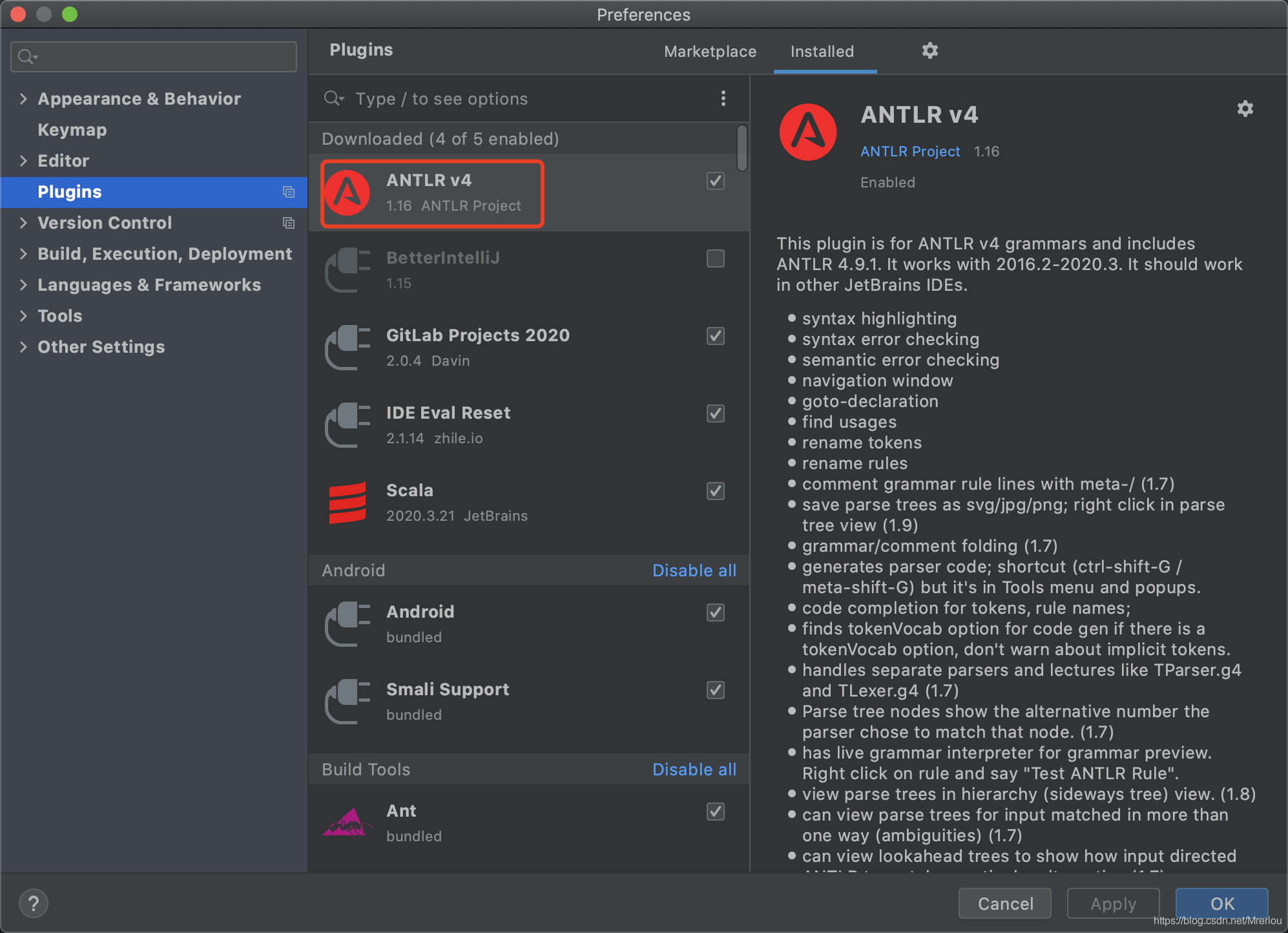Screen dimensions: 1288x933
Task: Uncheck the IDE Eval Reset plugin
Action: point(715,414)
